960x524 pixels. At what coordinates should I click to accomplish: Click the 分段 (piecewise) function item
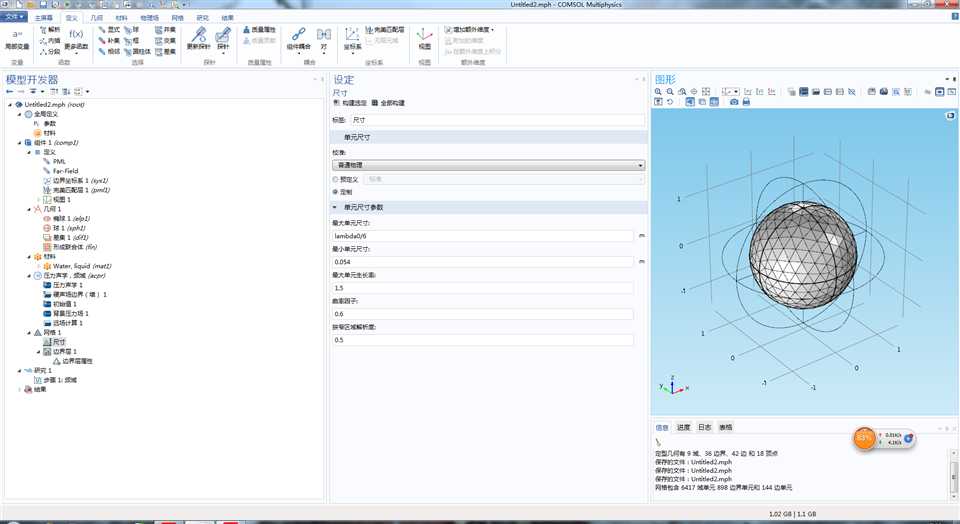[50, 51]
